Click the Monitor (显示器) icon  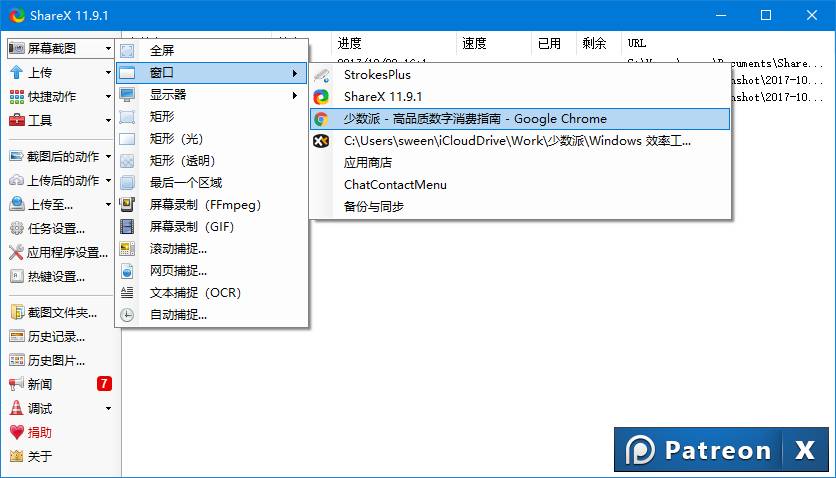[x=127, y=95]
